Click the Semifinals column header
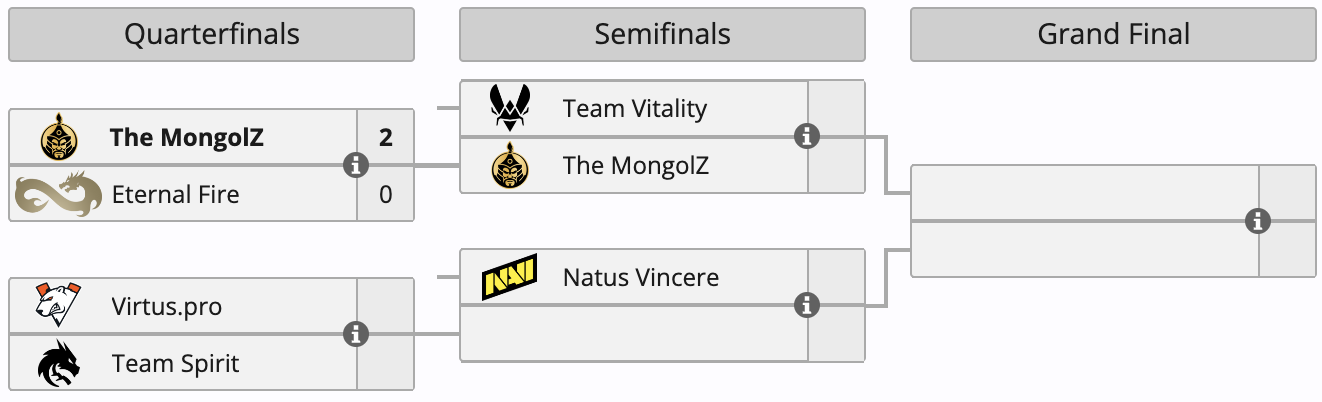The height and width of the screenshot is (402, 1322). coord(662,35)
